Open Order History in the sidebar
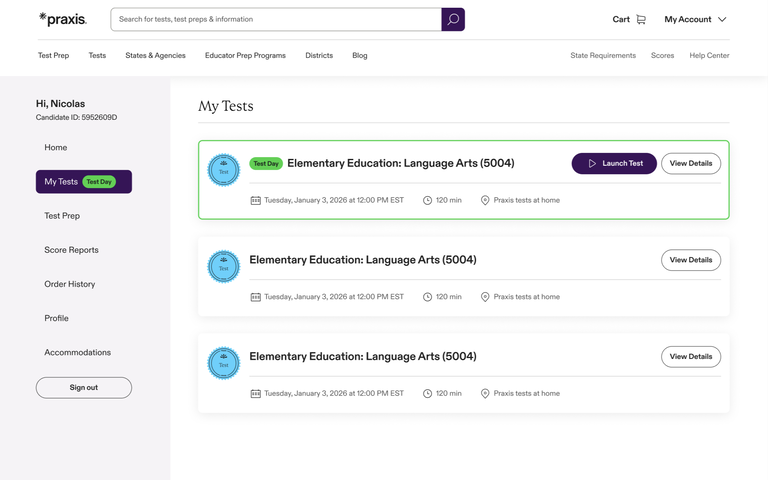 click(70, 284)
